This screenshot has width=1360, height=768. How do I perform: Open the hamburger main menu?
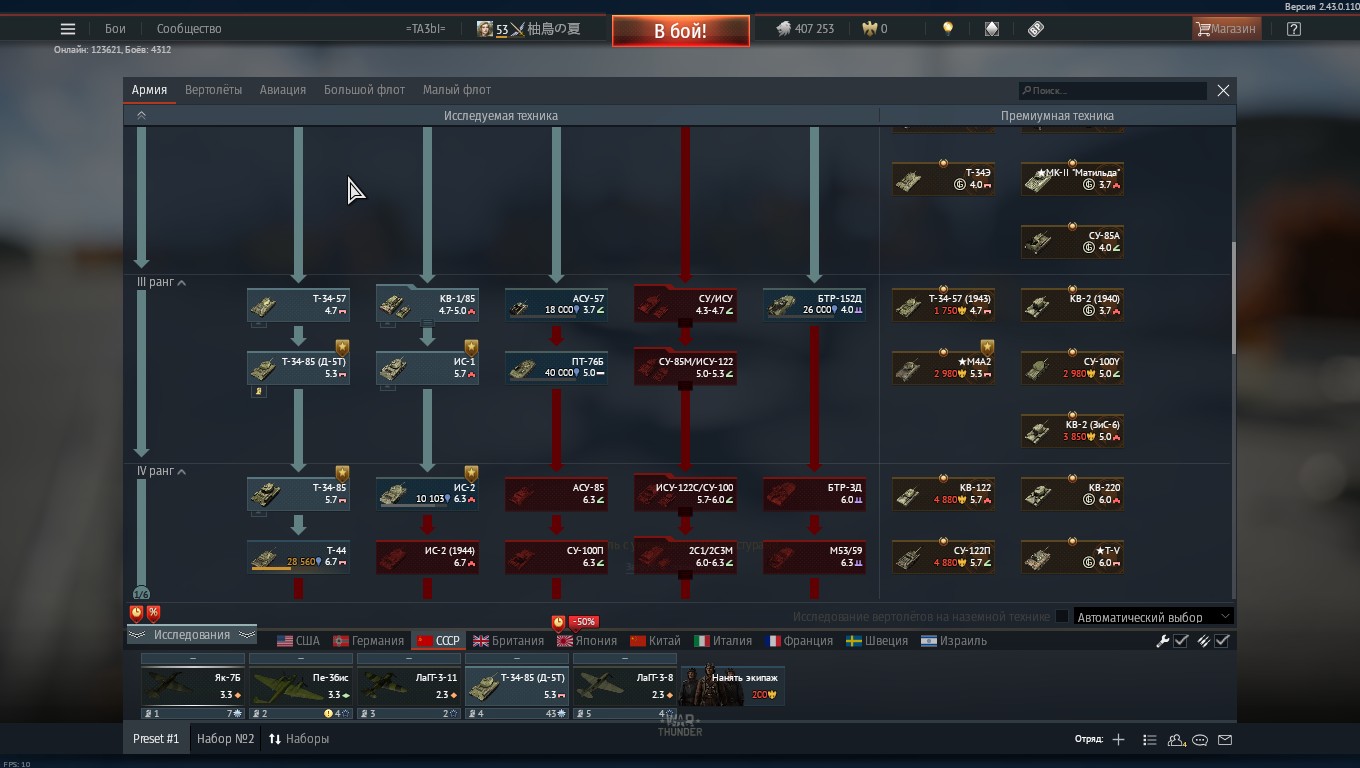68,29
